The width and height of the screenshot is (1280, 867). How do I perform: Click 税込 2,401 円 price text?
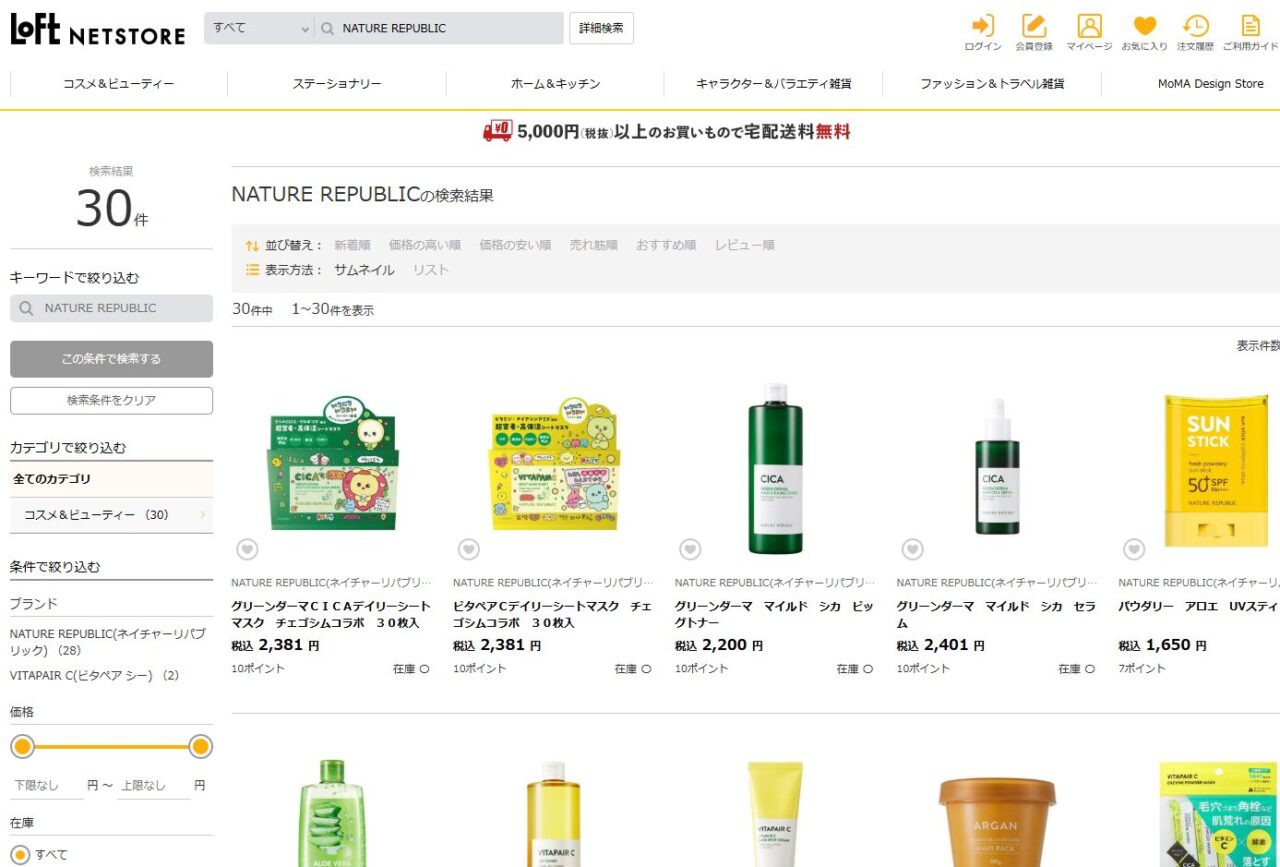(x=940, y=645)
